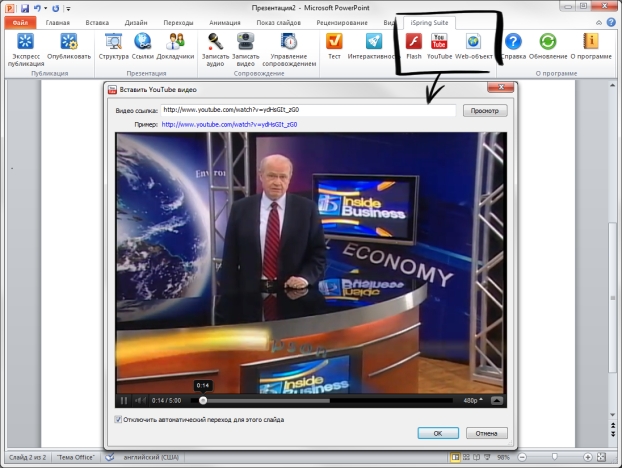Screen dimensions: 622x468
Task: Open Управление сопровождением narration manager
Action: point(289,50)
